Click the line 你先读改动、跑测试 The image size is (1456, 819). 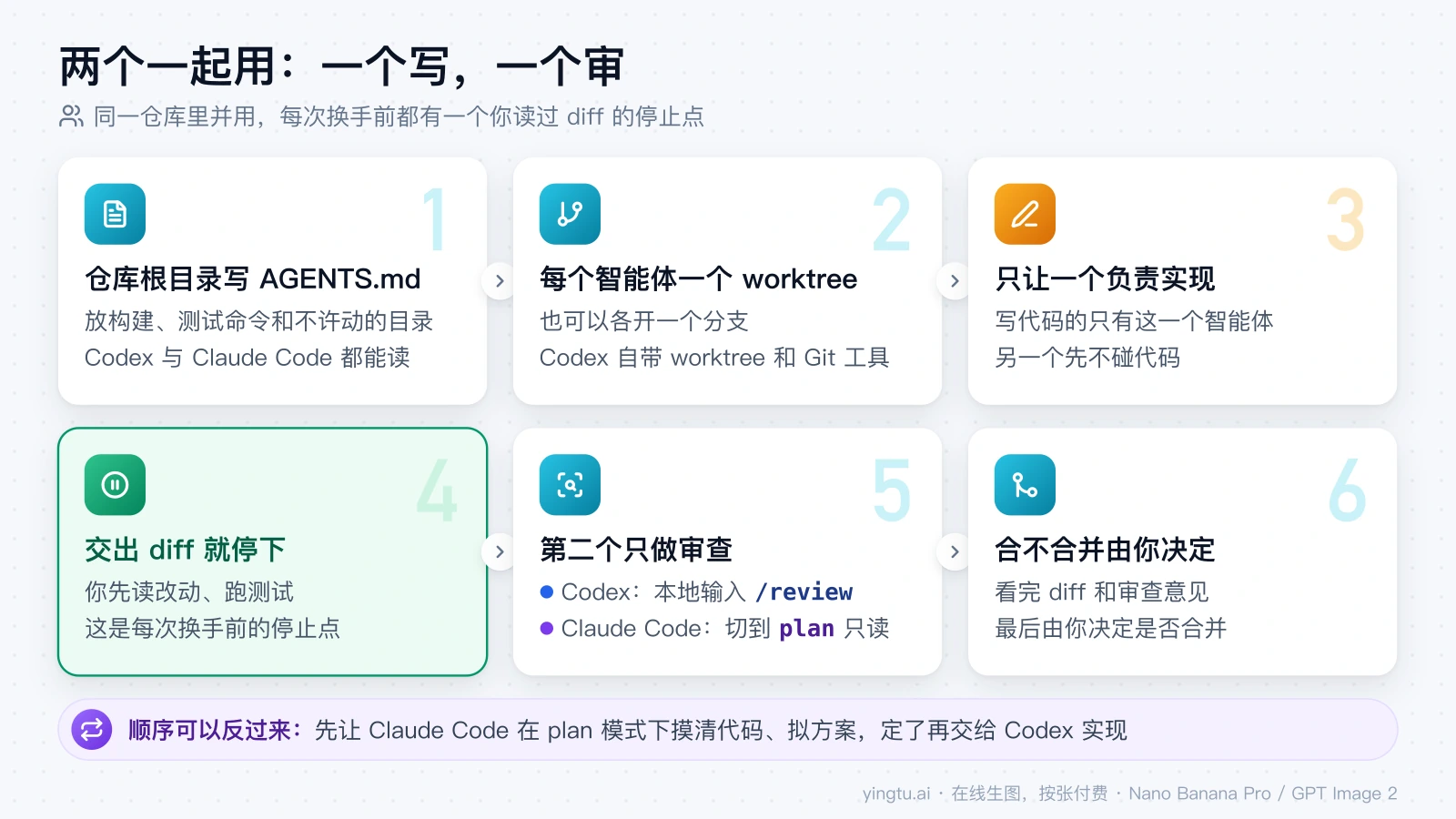[x=189, y=592]
